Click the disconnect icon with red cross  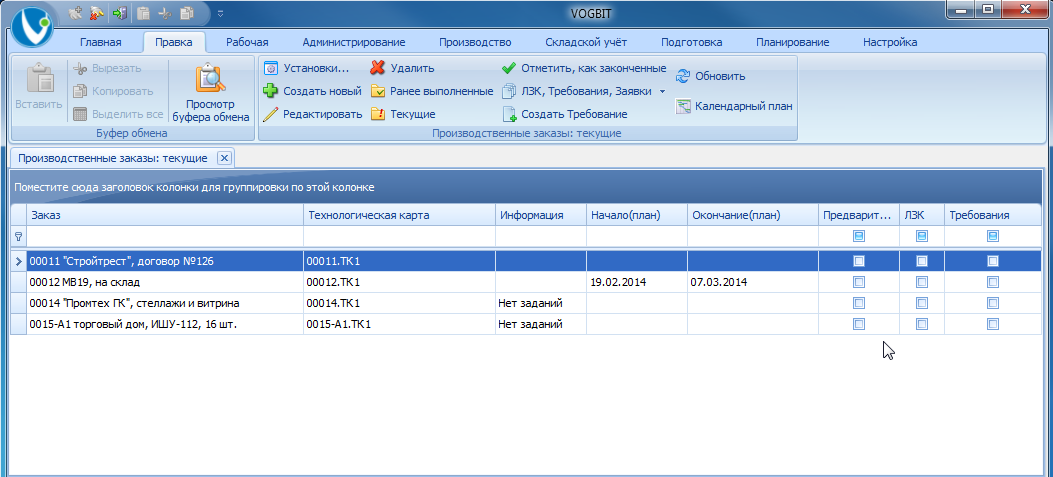(x=98, y=12)
